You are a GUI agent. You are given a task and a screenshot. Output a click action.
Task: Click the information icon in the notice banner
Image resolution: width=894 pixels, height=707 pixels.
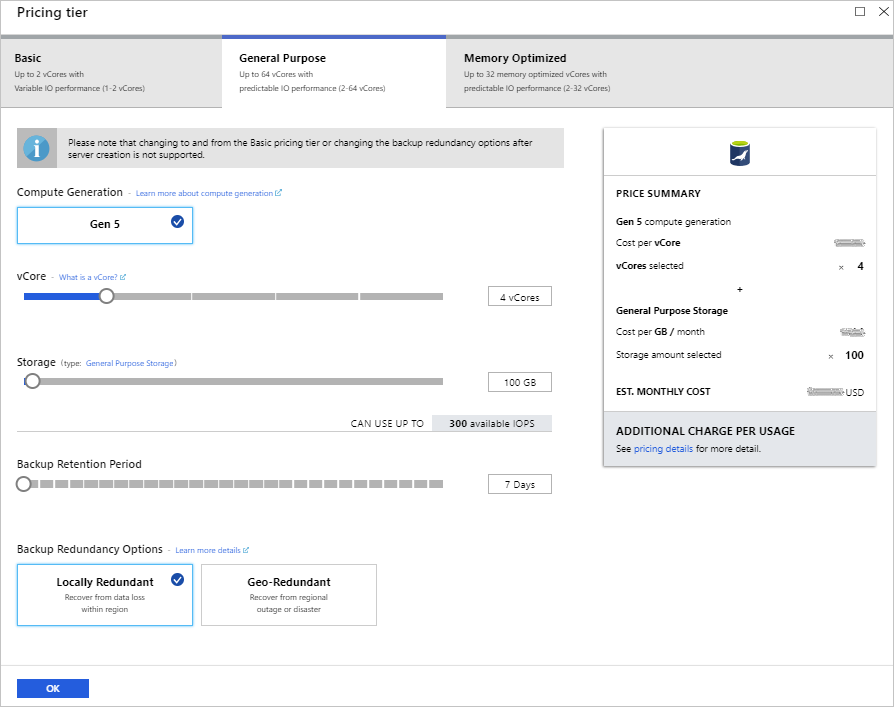[37, 147]
